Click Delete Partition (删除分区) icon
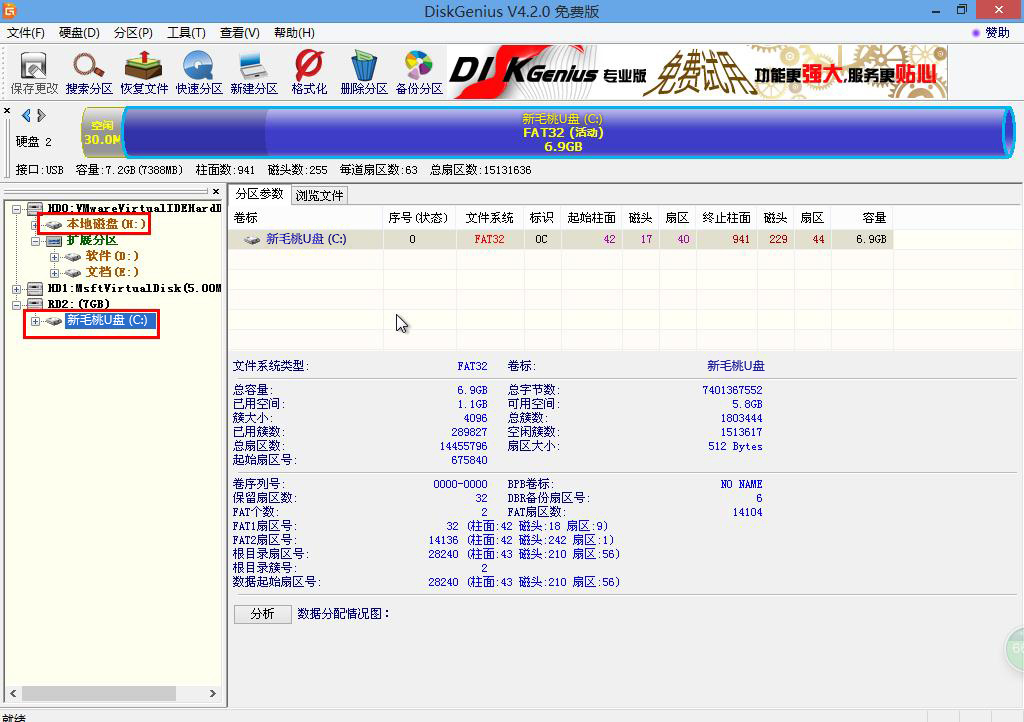Screen dimensions: 1024x722 (x=364, y=72)
